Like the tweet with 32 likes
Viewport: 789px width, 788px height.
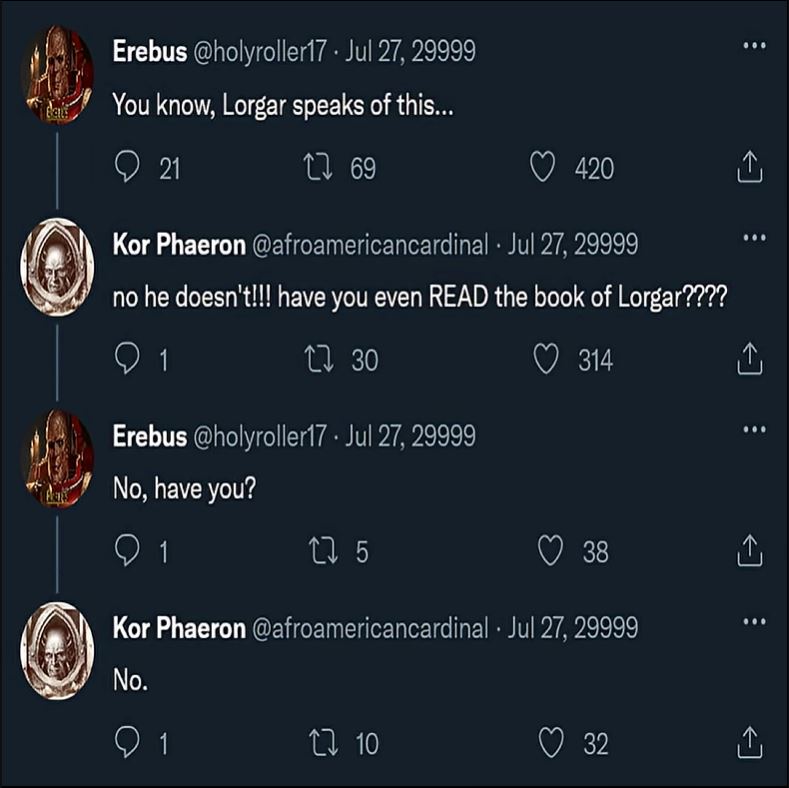tap(551, 743)
